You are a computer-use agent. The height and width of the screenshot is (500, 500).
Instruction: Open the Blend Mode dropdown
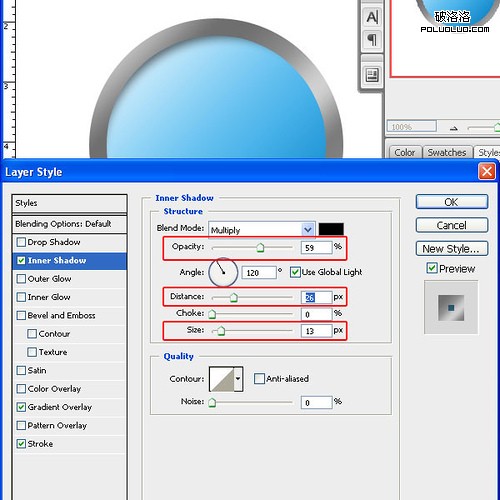pyautogui.click(x=262, y=230)
